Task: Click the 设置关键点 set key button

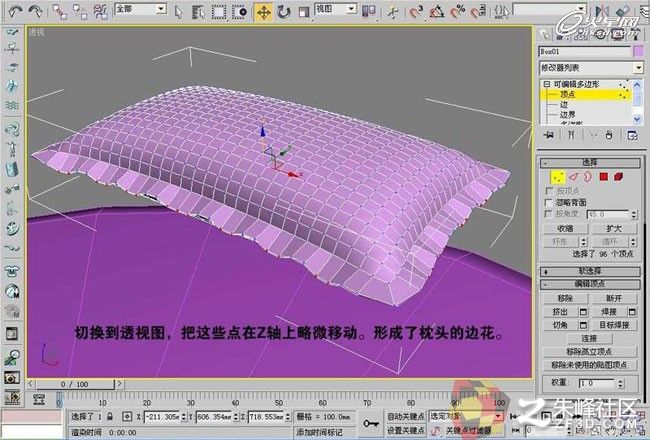Action: 405,430
